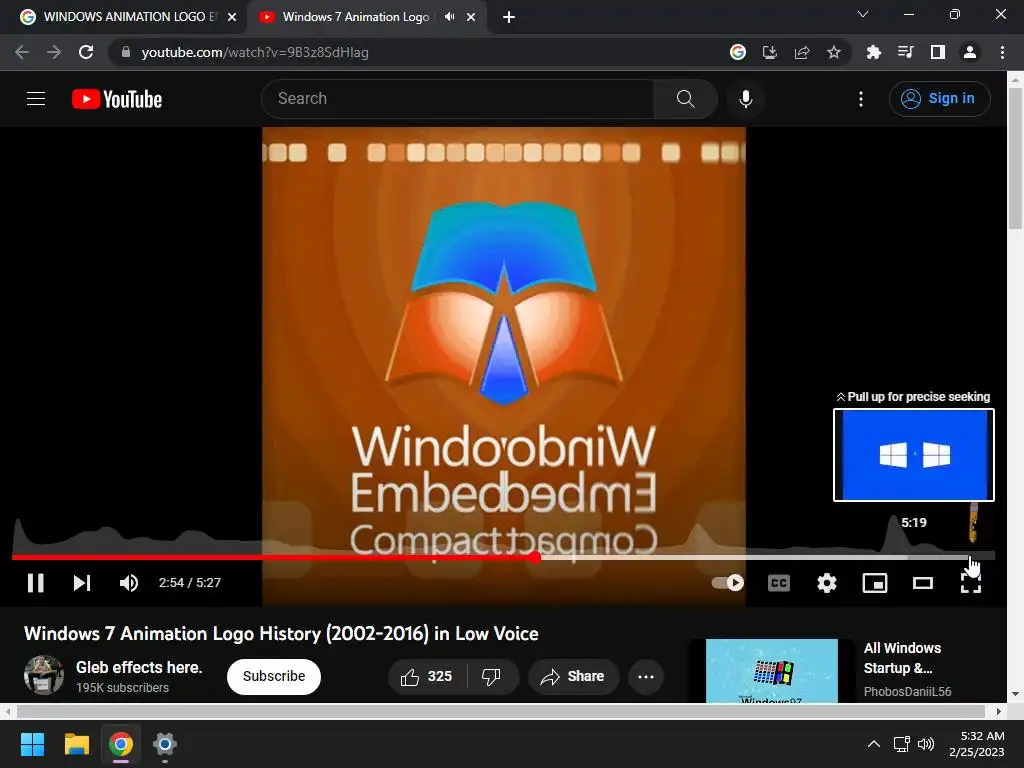This screenshot has width=1024, height=768.
Task: Open more actions ellipsis under video
Action: pyautogui.click(x=646, y=677)
